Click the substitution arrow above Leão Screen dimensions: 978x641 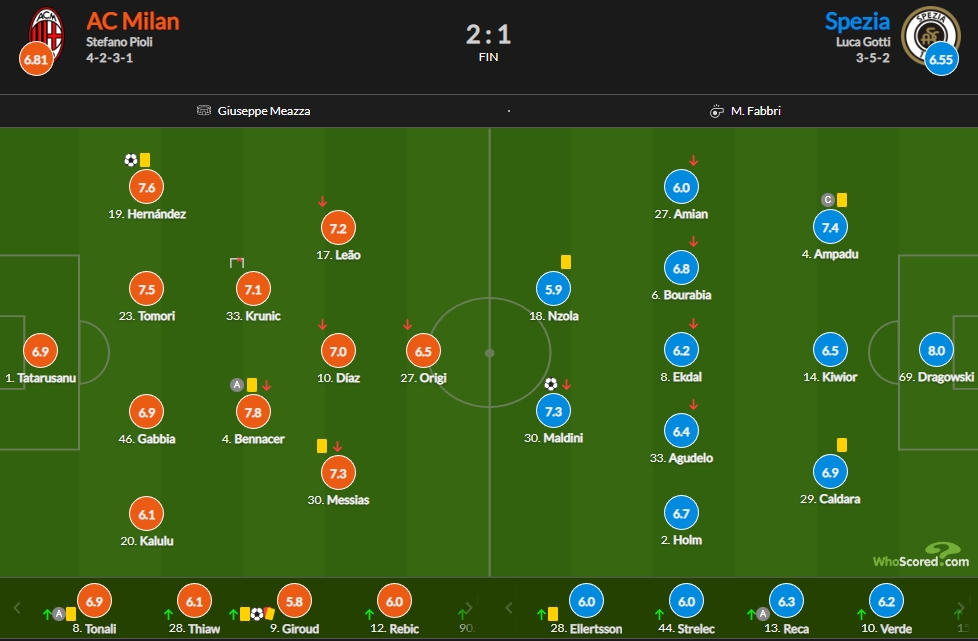[x=322, y=201]
